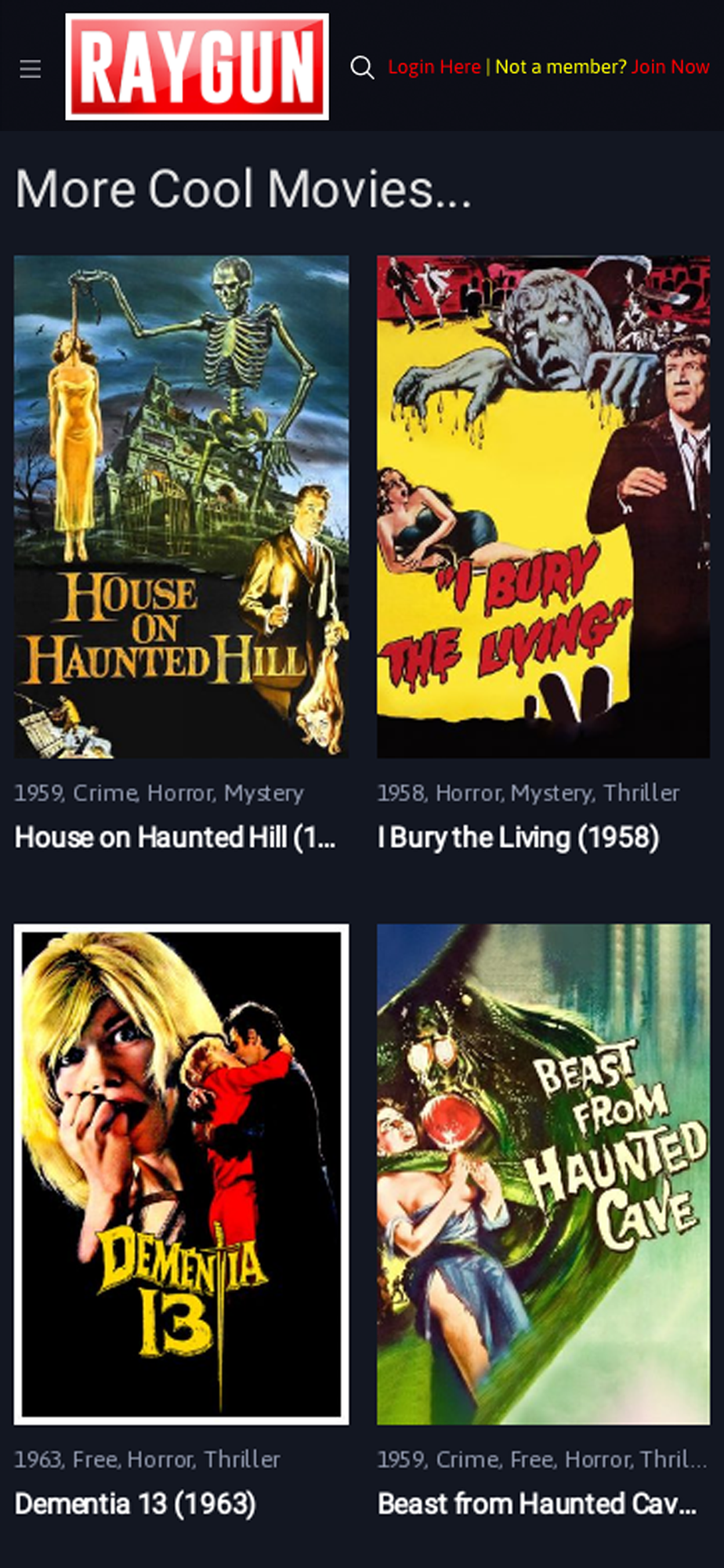Click the Crime tag under House on Haunted Hill
Screen dimensions: 724x1568
pyautogui.click(x=105, y=793)
